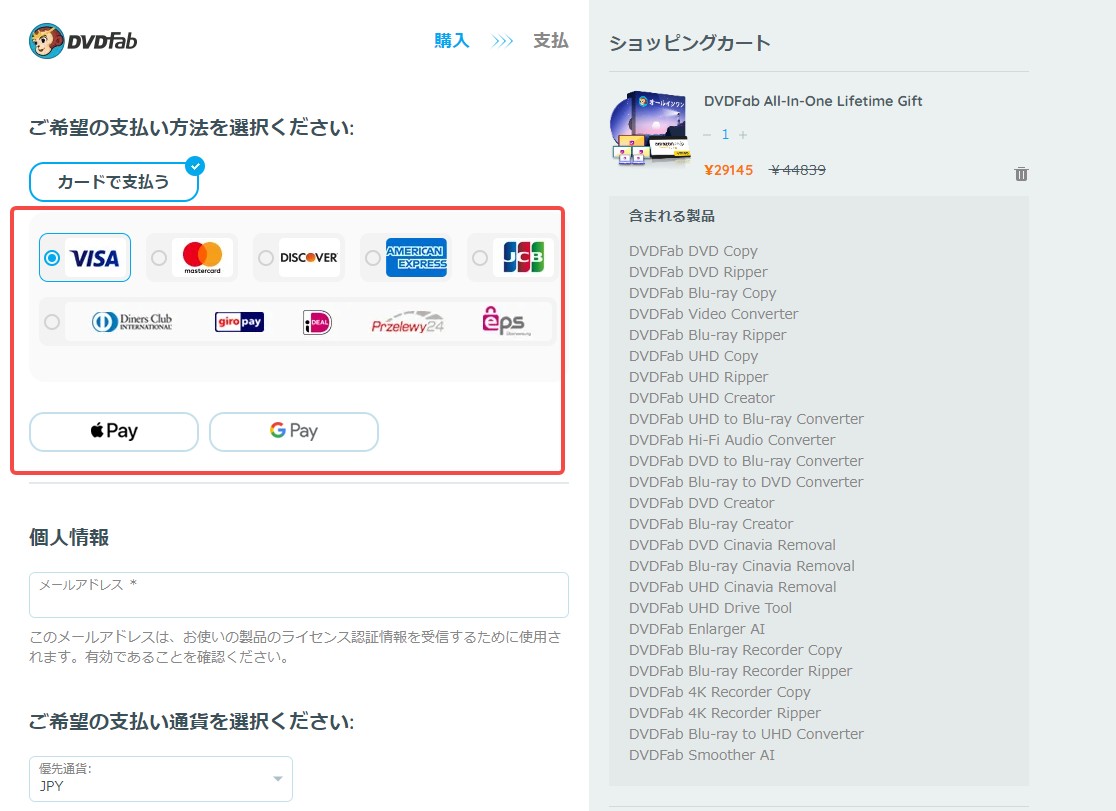Screen dimensions: 1116x811
Task: Toggle the Diners Club row radio button
Action: point(52,322)
